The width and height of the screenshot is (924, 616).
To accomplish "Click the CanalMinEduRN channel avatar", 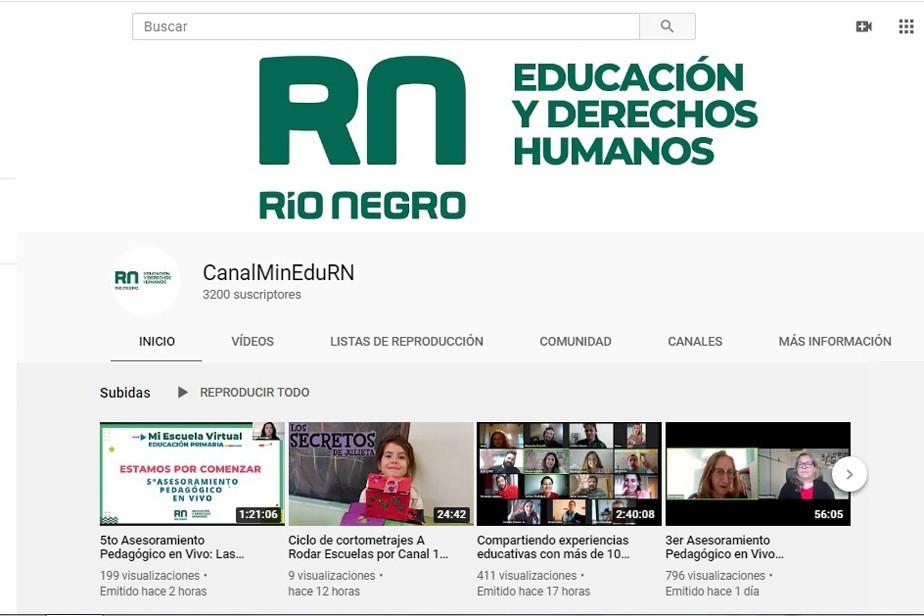I will tap(146, 281).
